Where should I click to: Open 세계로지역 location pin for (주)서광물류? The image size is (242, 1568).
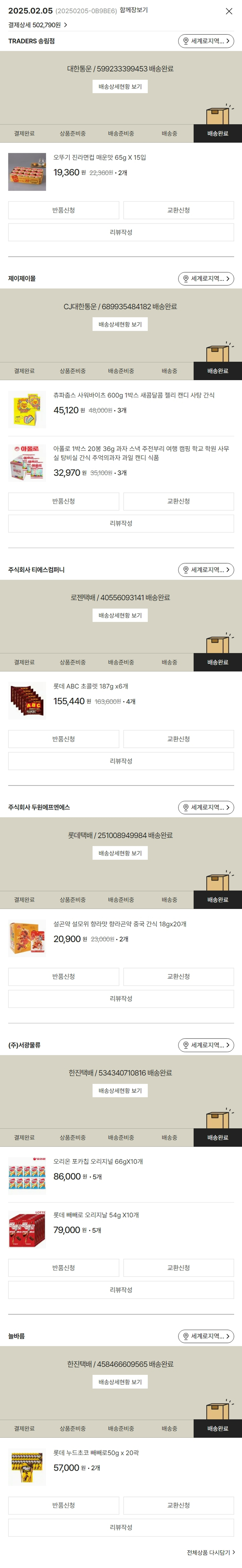click(186, 1045)
